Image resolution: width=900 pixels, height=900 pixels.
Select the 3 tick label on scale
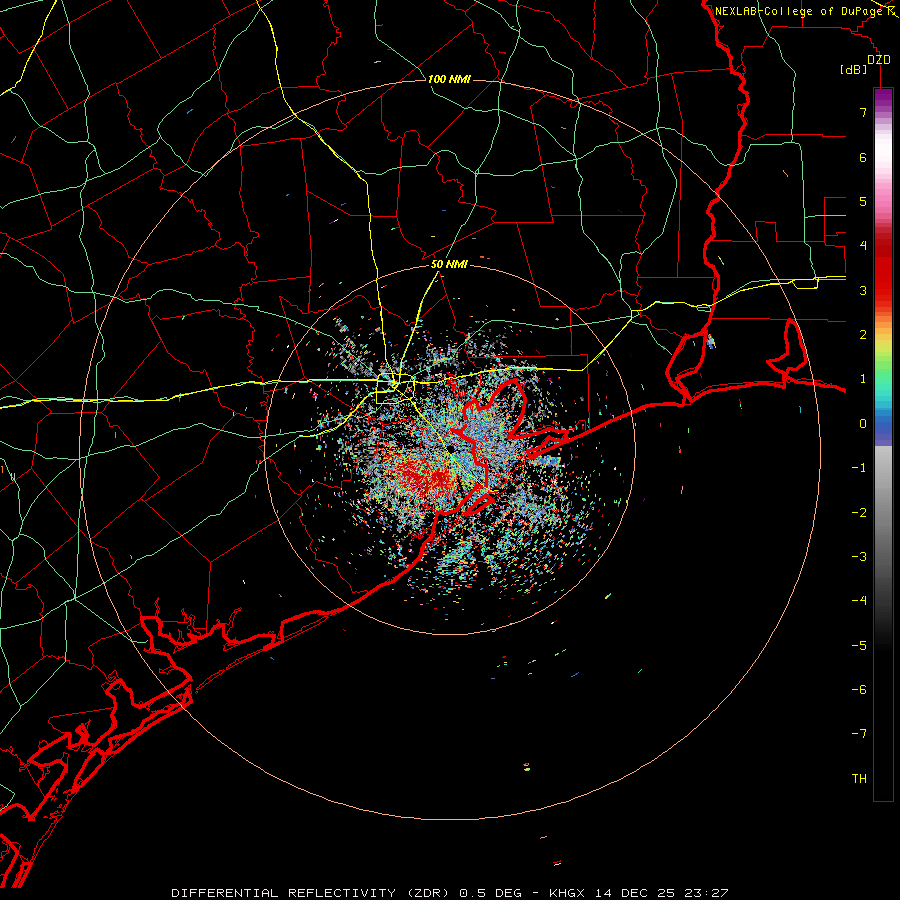click(863, 290)
